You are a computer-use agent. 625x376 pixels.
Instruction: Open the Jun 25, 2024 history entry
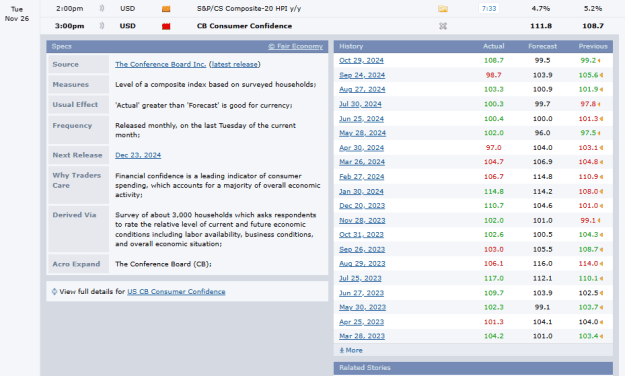(361, 119)
